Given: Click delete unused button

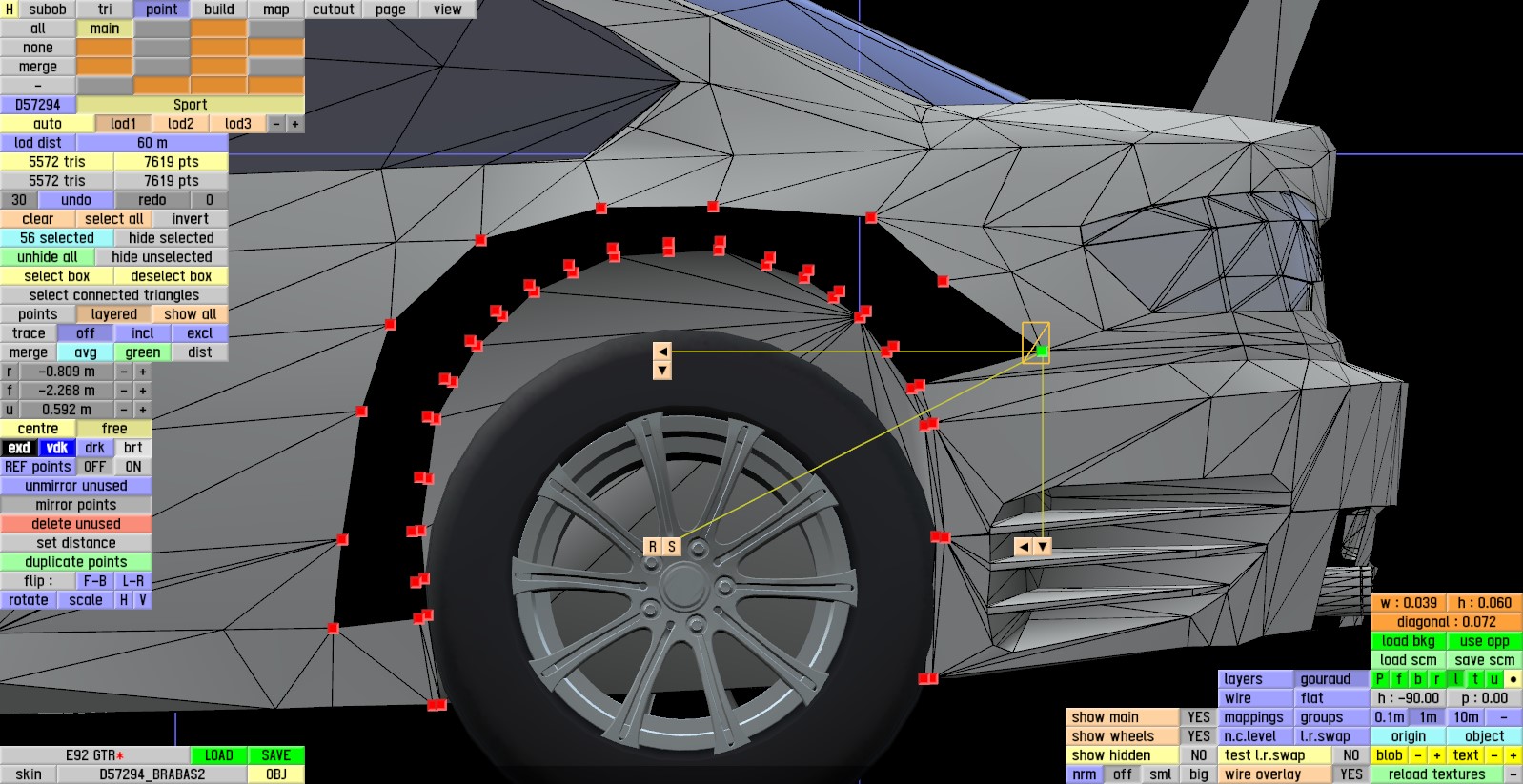Looking at the screenshot, I should point(76,524).
